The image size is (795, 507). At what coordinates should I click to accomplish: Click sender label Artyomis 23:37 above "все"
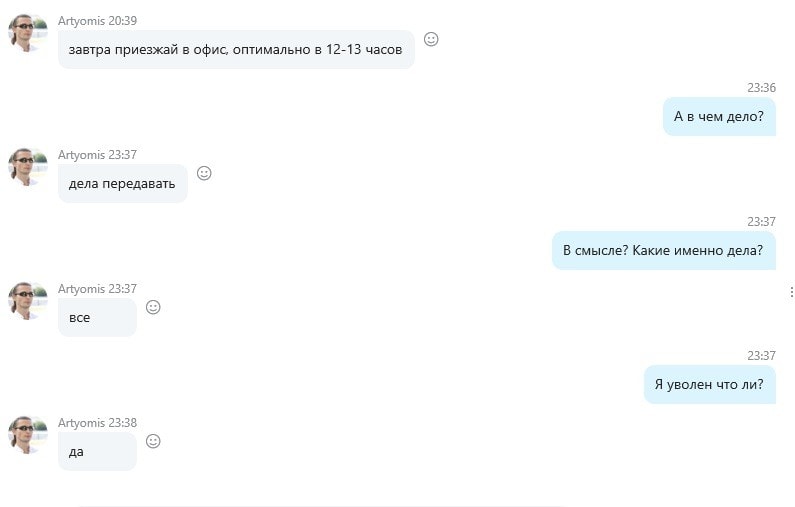(x=97, y=289)
